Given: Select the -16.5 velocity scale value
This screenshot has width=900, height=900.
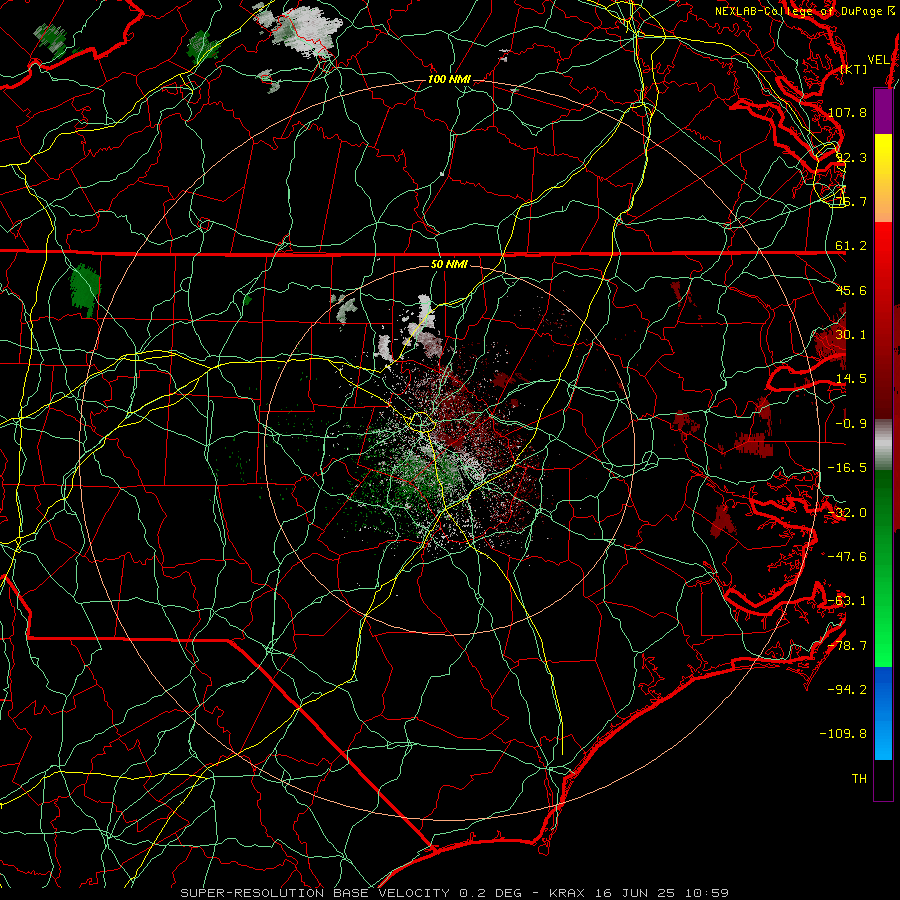Looking at the screenshot, I should pyautogui.click(x=847, y=468).
